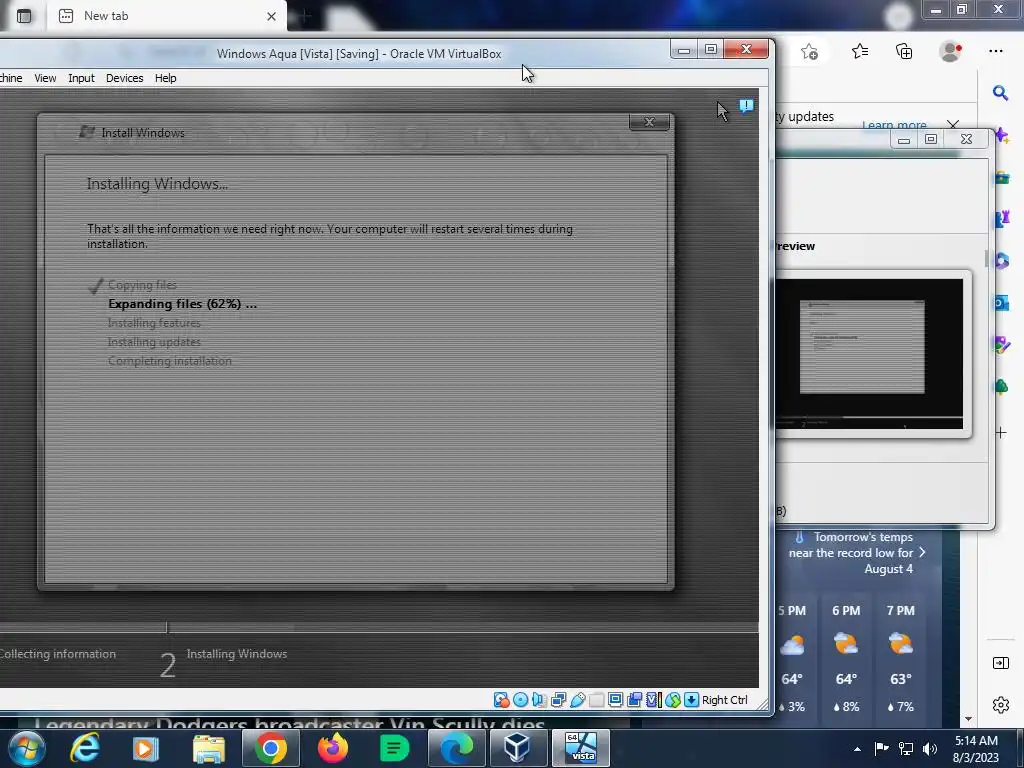Open the Devices menu in VirtualBox
Viewport: 1024px width, 768px height.
coord(124,78)
